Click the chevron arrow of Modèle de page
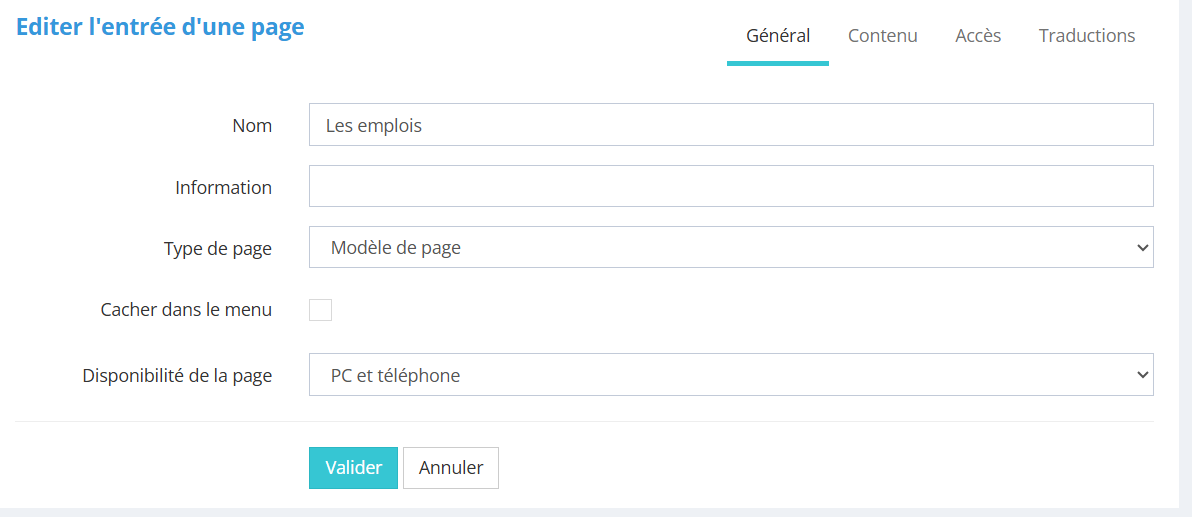The height and width of the screenshot is (517, 1192). pos(1143,248)
